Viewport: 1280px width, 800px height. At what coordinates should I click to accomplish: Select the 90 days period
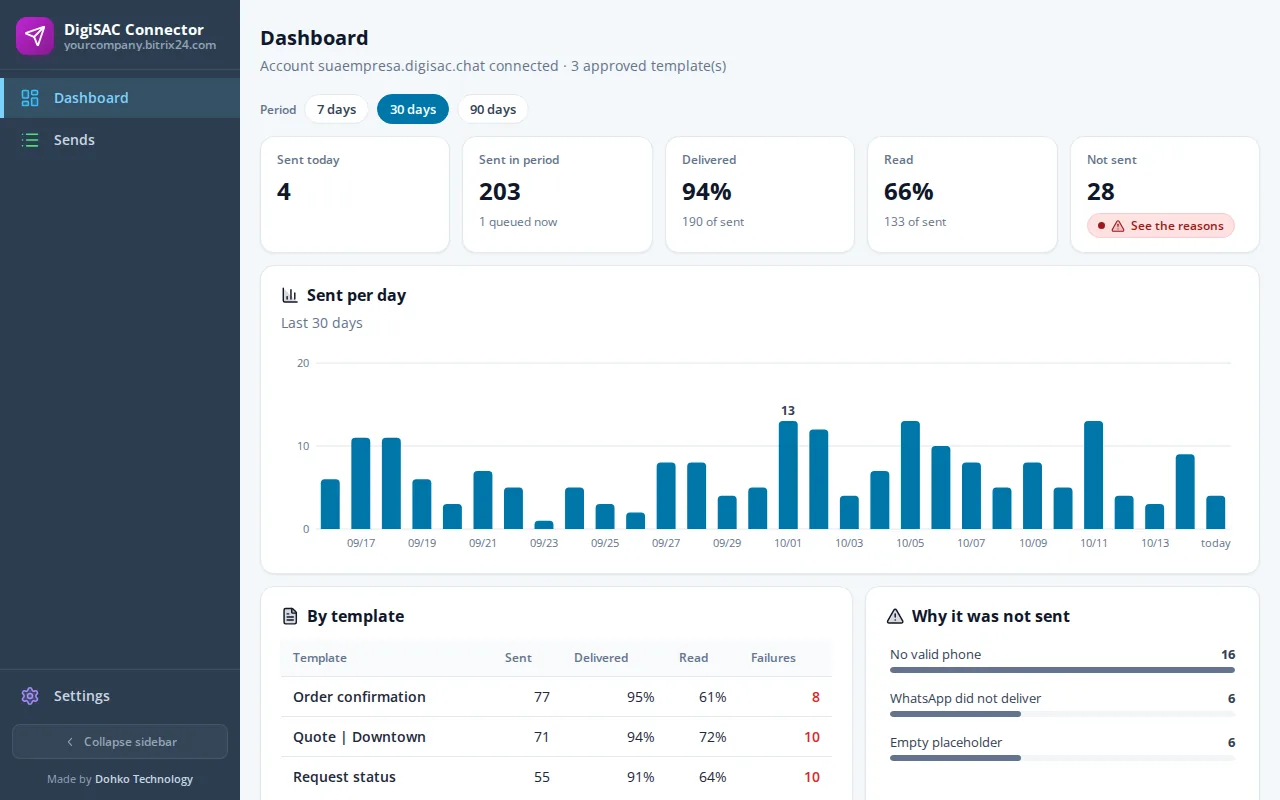pyautogui.click(x=493, y=109)
